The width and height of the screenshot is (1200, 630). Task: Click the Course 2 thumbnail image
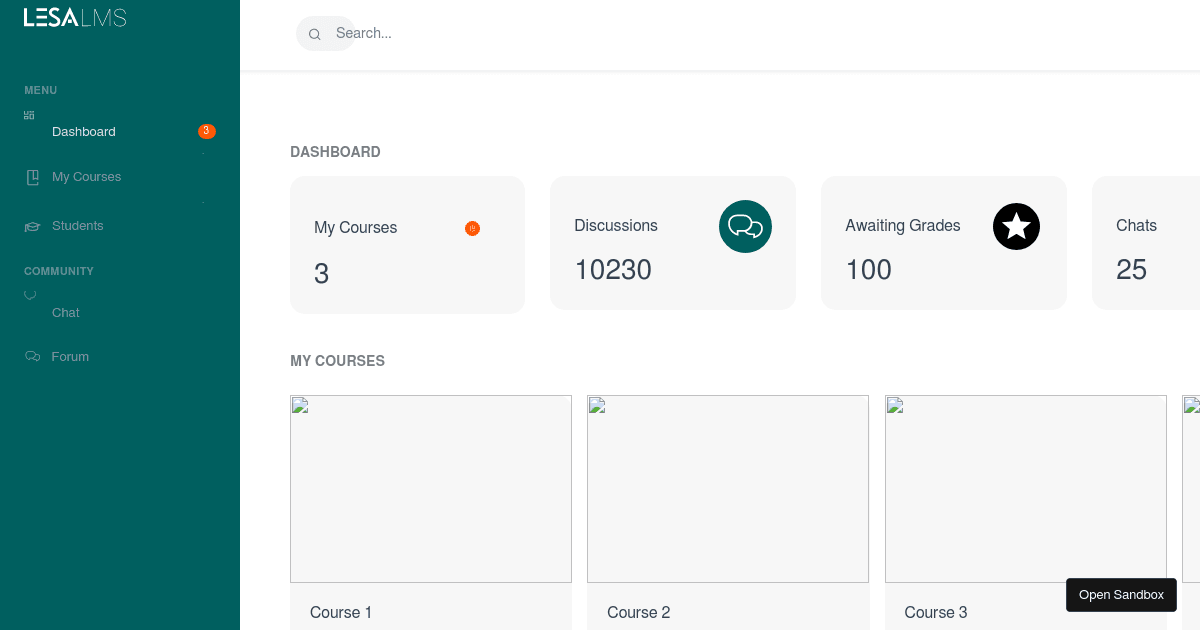click(727, 489)
